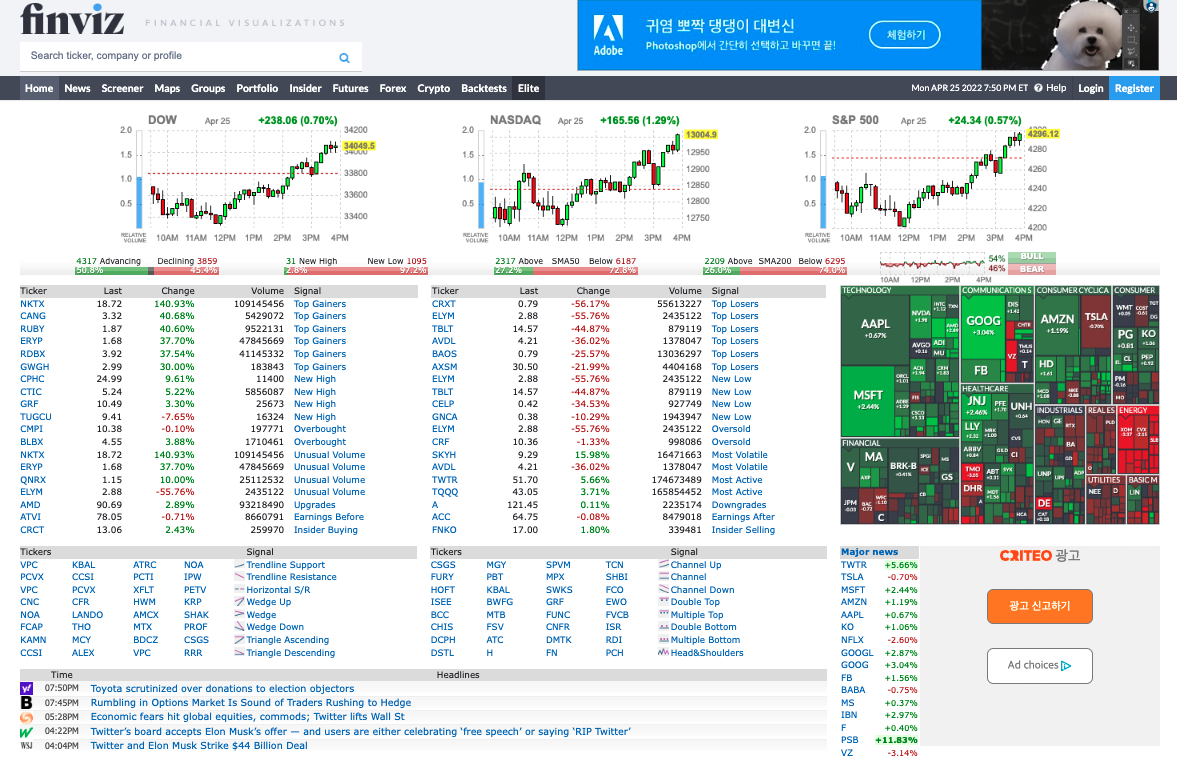Viewport: 1177px width, 759px height.
Task: Click the Channel Up pattern icon
Action: pos(664,565)
